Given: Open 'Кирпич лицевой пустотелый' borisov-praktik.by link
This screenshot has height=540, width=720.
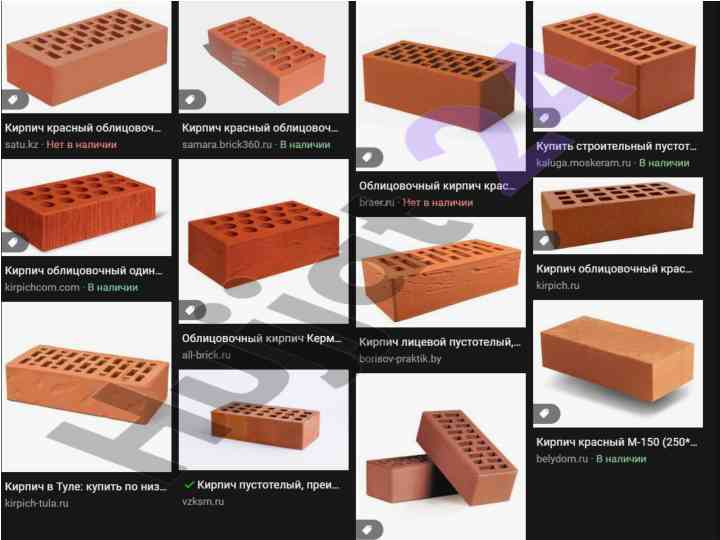Looking at the screenshot, I should pos(439,342).
